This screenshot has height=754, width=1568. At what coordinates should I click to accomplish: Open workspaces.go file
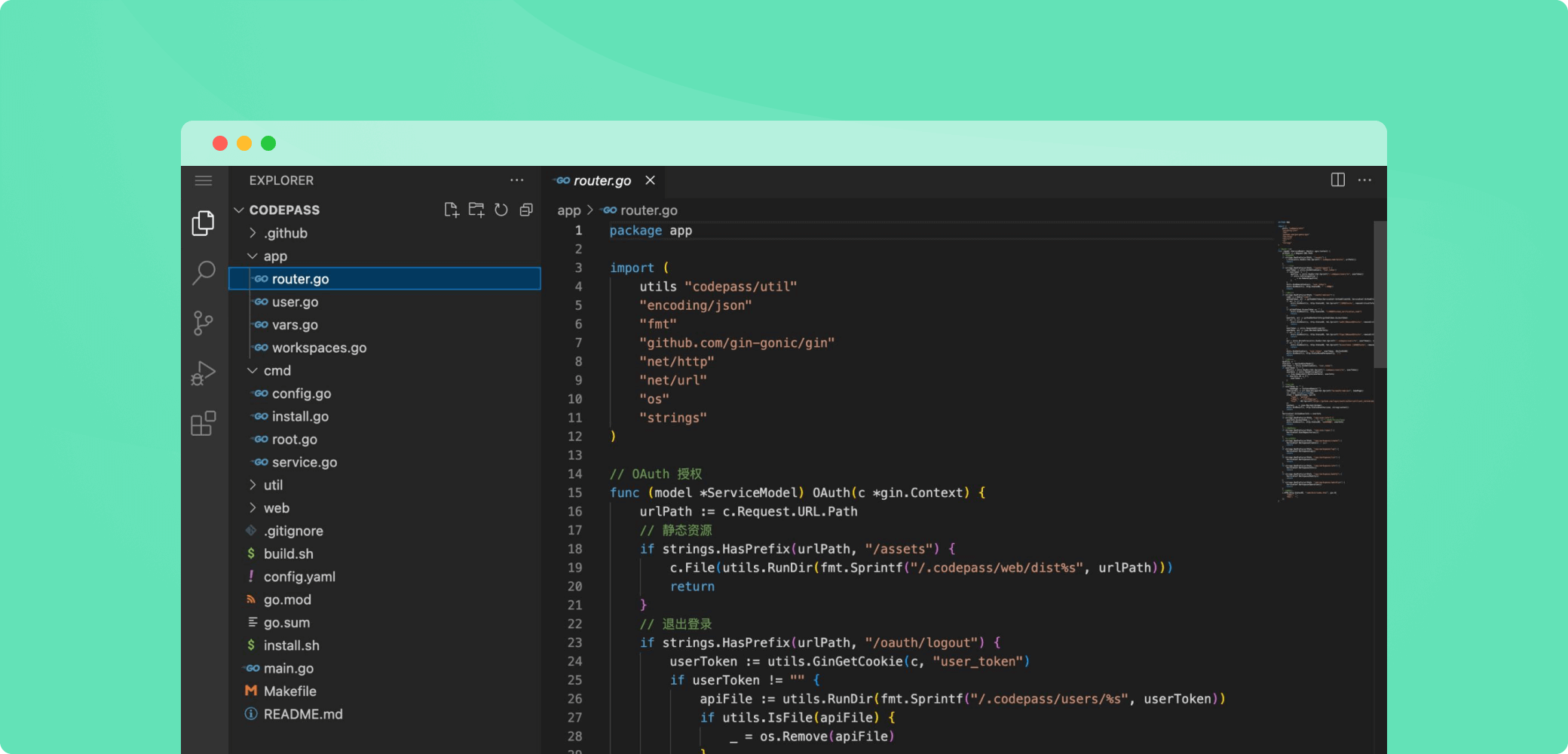click(384, 348)
